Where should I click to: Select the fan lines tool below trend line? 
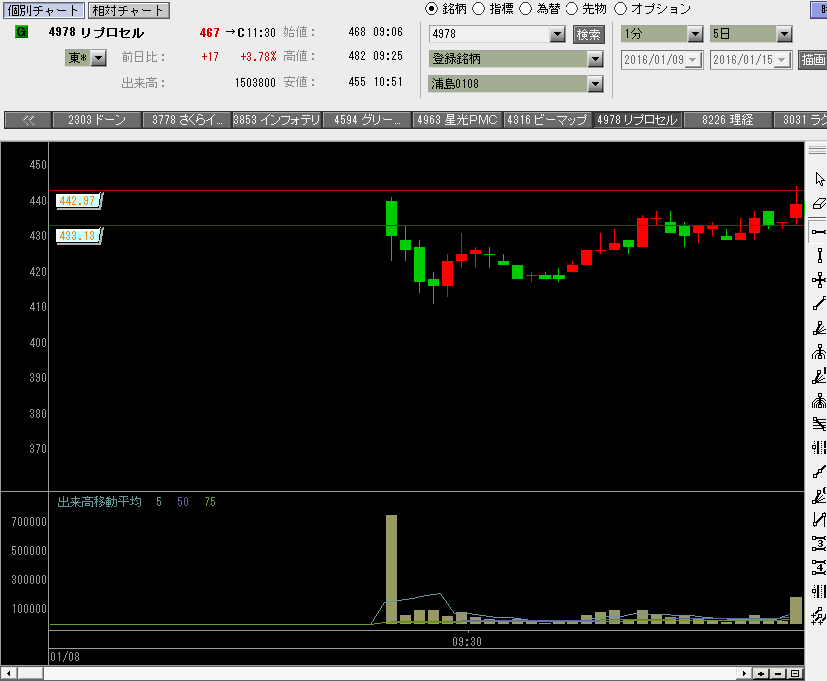coord(819,328)
